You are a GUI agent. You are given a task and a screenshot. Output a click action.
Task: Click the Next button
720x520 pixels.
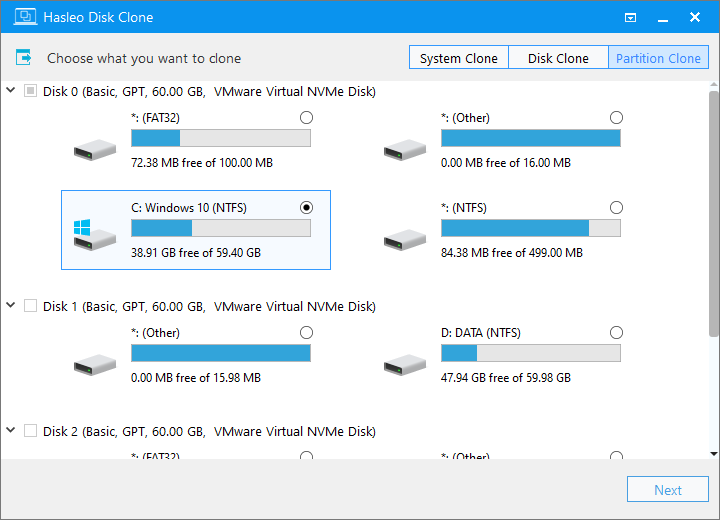668,490
